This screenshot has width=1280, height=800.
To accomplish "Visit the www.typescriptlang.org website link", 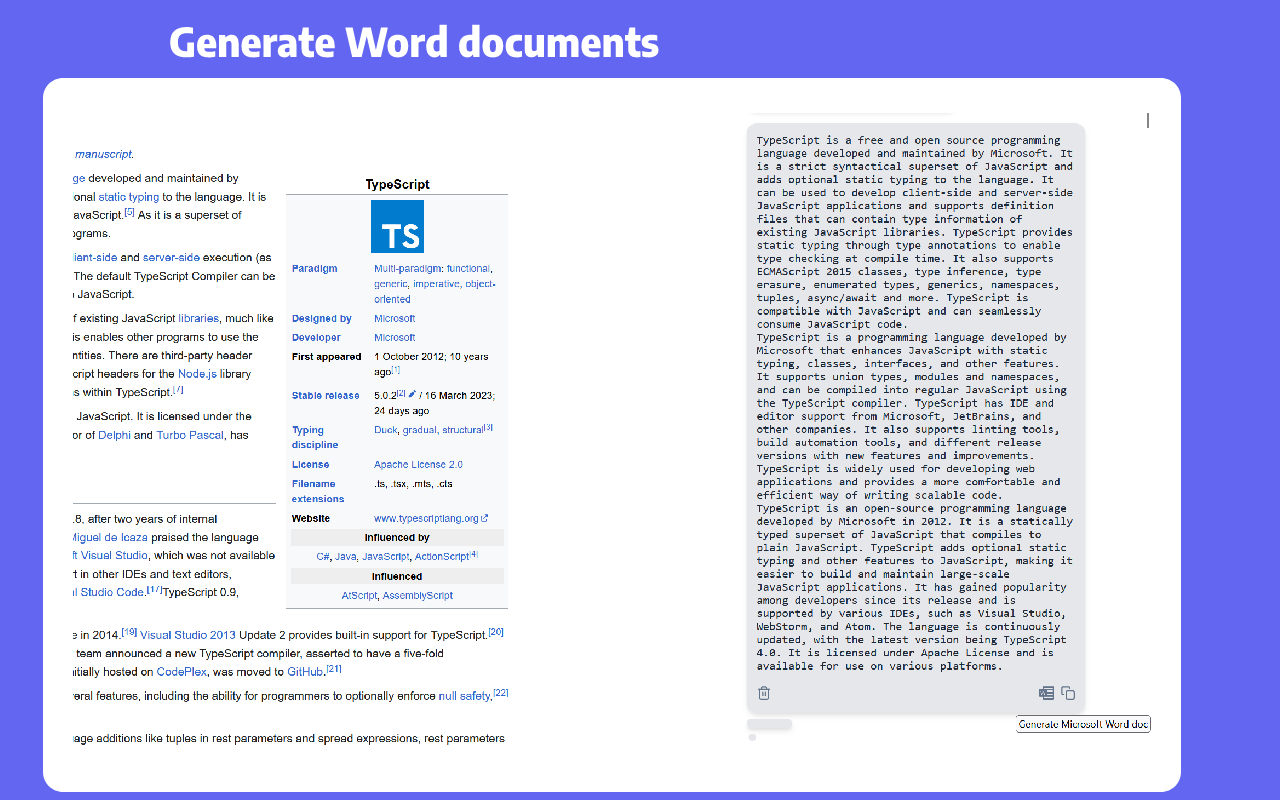I will 426,518.
